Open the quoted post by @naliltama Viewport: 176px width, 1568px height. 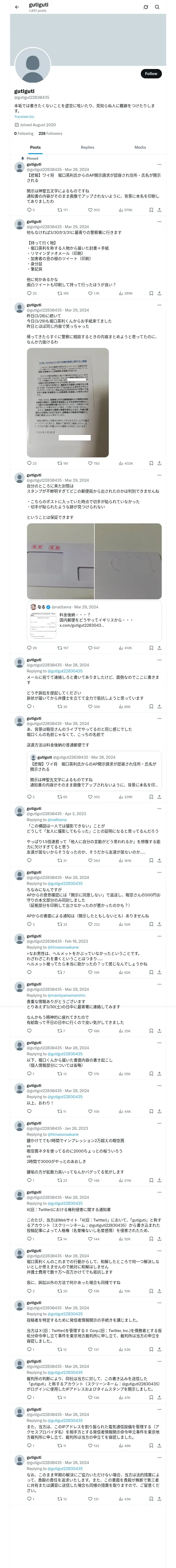[x=94, y=621]
